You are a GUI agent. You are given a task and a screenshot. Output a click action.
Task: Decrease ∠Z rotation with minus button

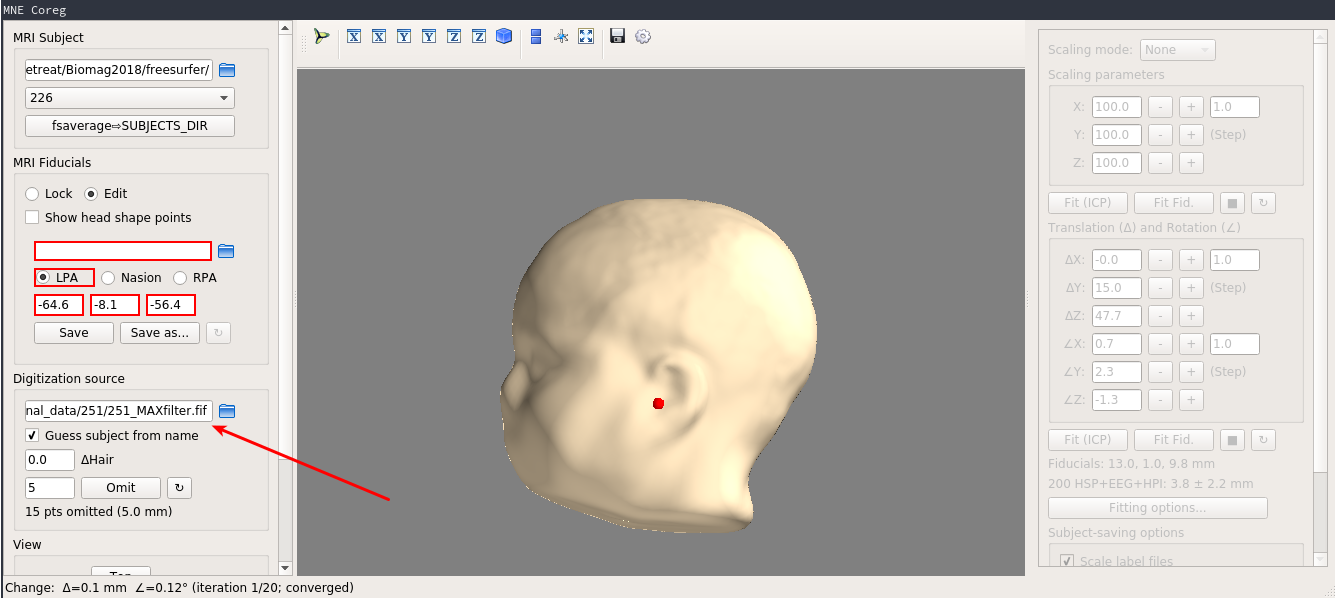point(1160,400)
